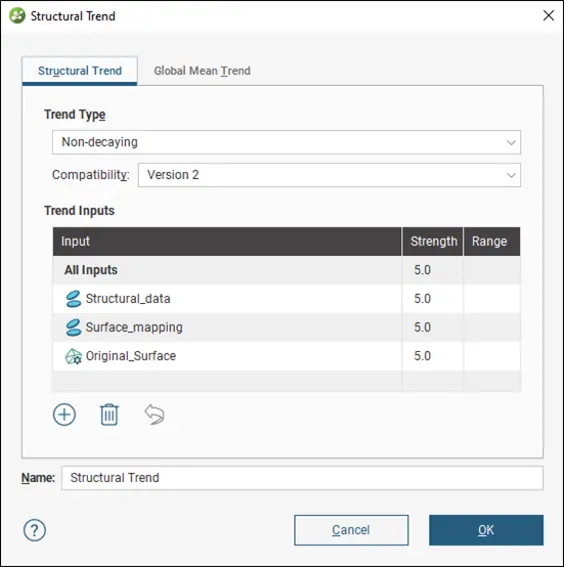Switch to the Global Mean Trend tab

(202, 71)
